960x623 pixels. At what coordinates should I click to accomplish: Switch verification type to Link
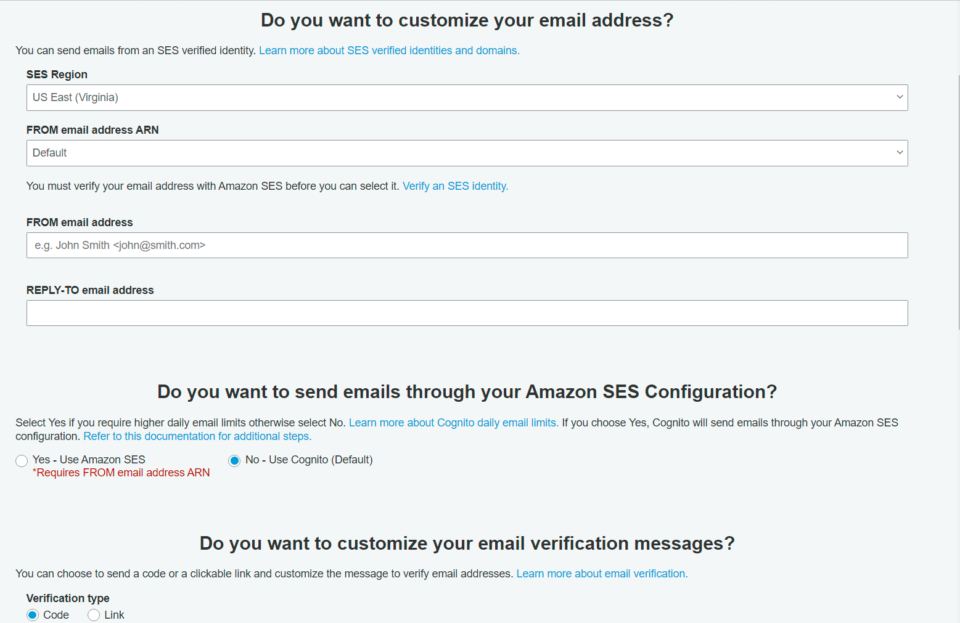click(x=95, y=614)
